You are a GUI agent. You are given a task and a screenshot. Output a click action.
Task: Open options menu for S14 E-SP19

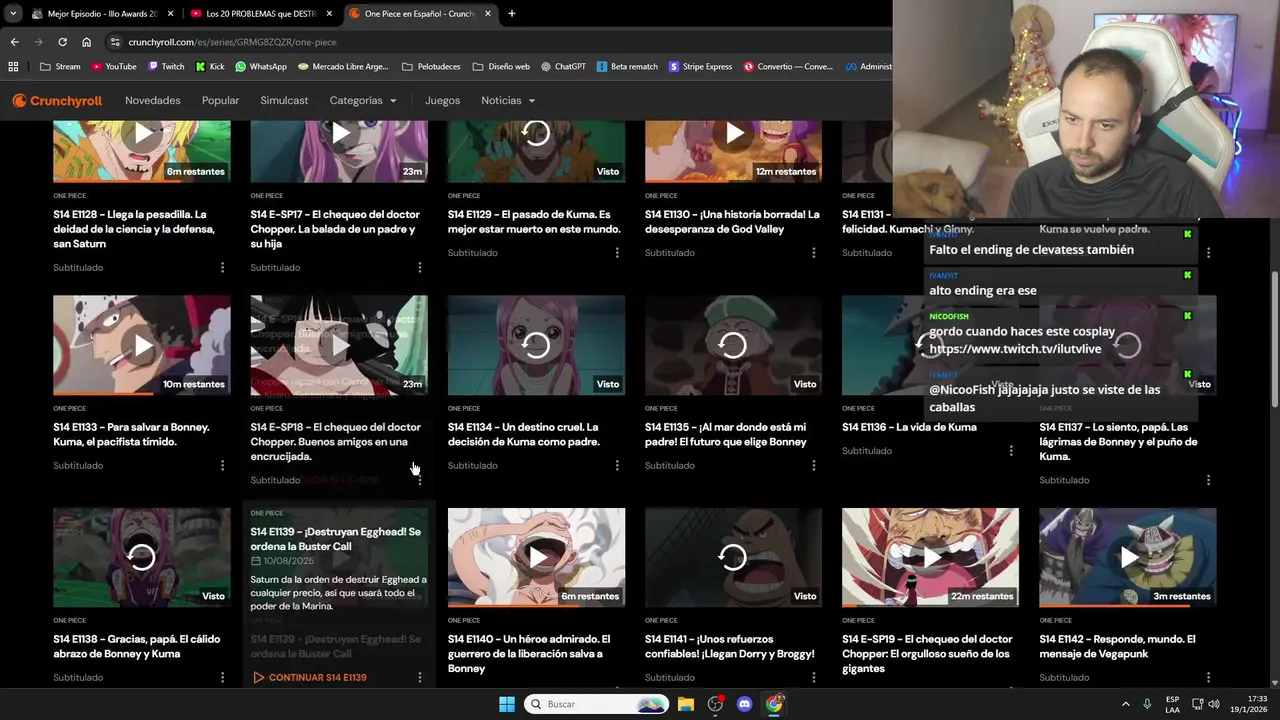coord(1010,689)
